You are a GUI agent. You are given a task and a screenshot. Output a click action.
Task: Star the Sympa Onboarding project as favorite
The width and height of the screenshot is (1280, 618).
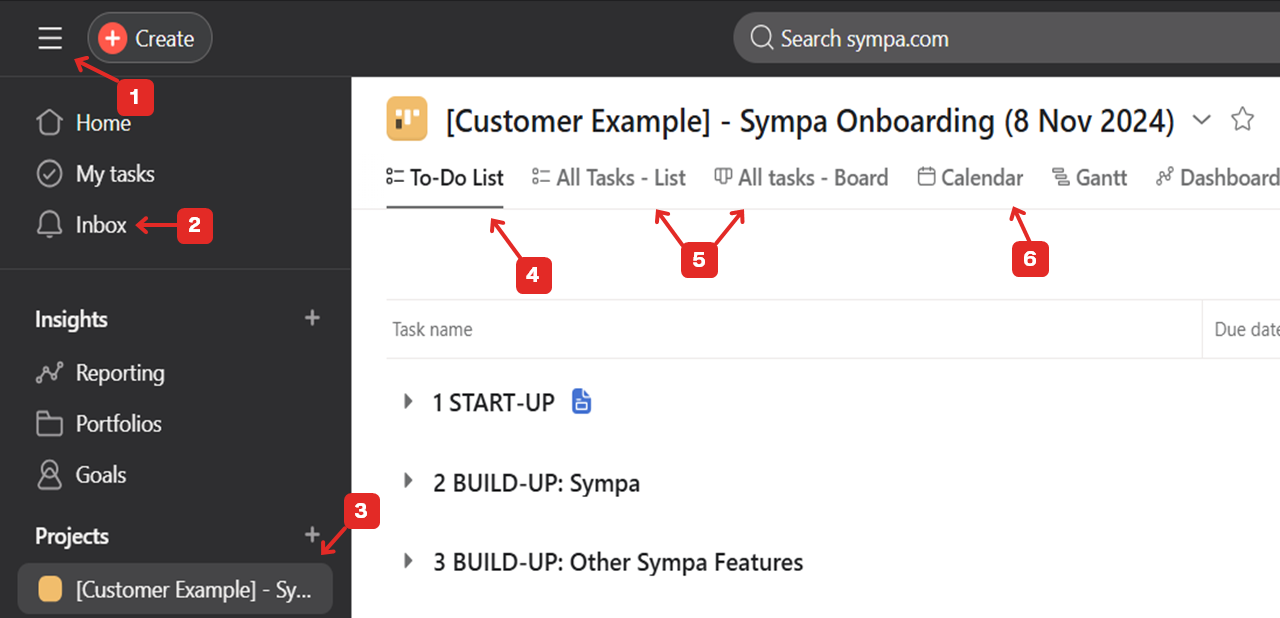[1242, 118]
